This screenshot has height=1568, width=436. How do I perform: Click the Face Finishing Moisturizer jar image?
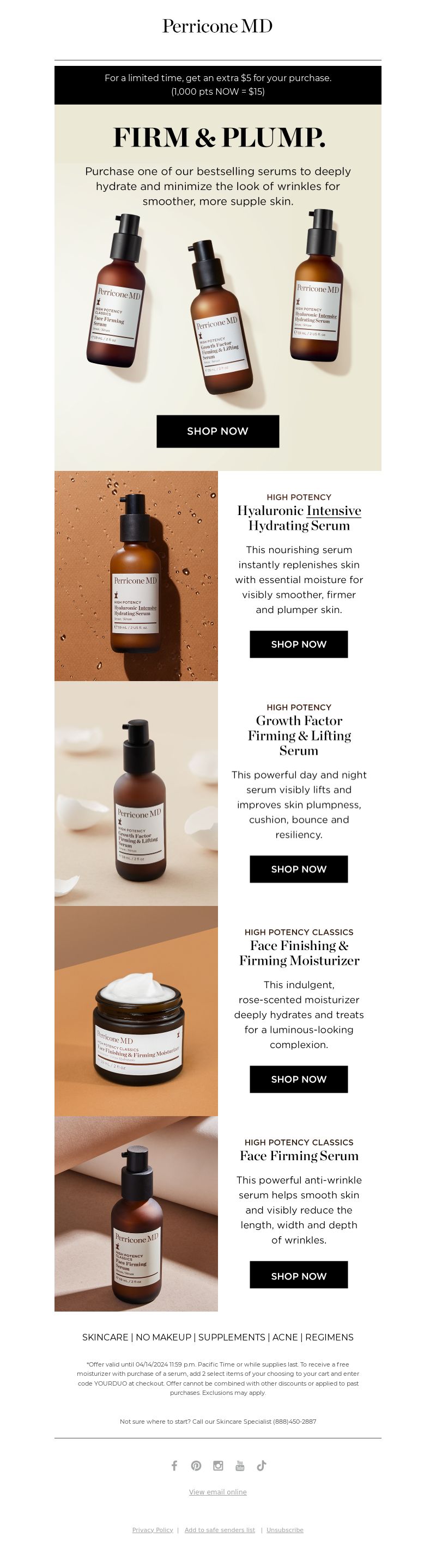point(136,1010)
